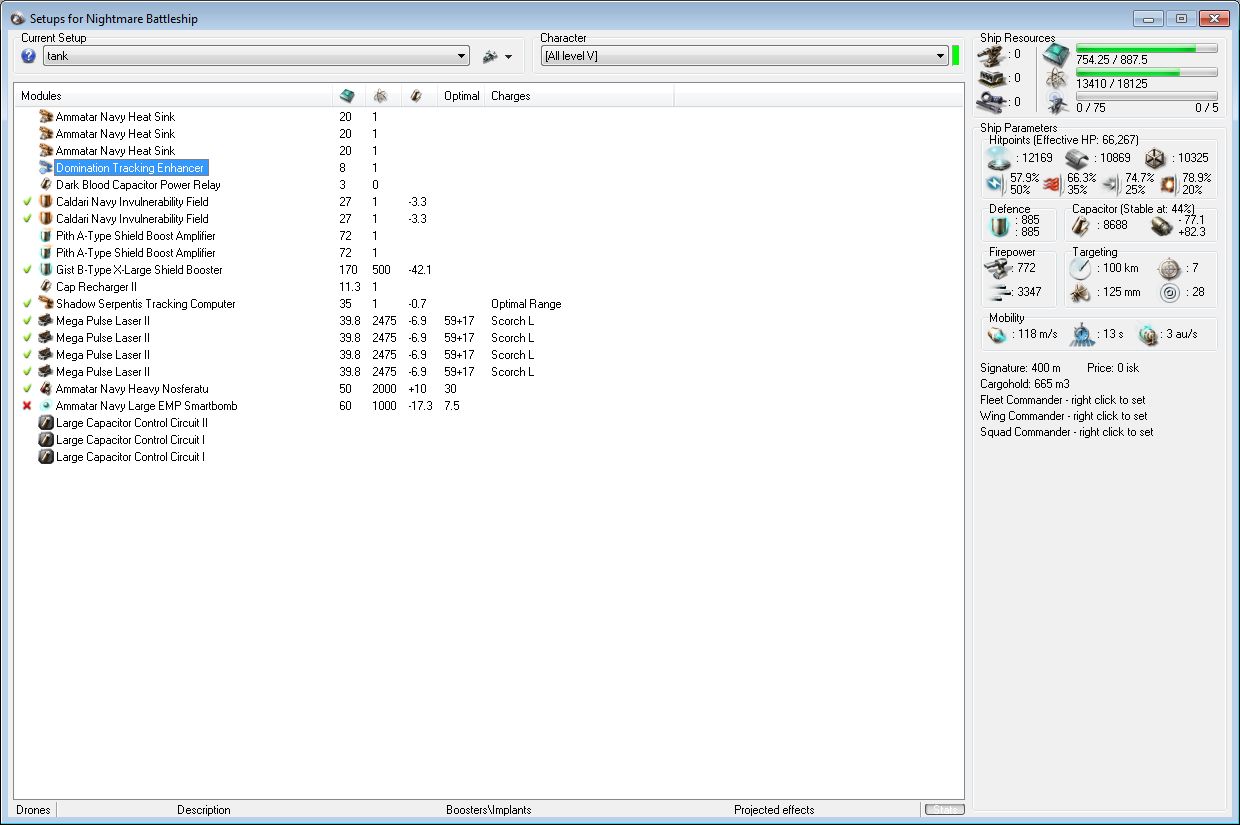This screenshot has height=825, width=1240.
Task: Sort by the CPU column header icon
Action: point(347,96)
